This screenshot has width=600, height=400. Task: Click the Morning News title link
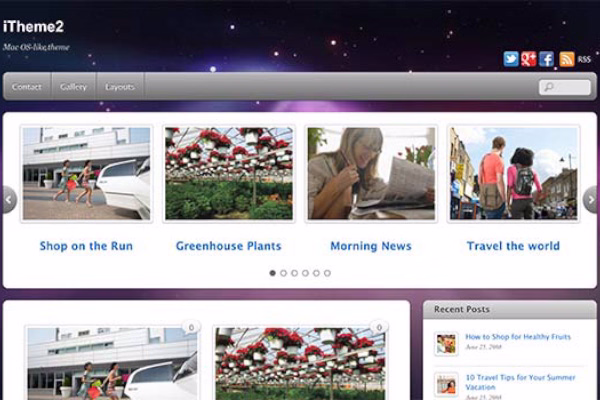point(371,246)
